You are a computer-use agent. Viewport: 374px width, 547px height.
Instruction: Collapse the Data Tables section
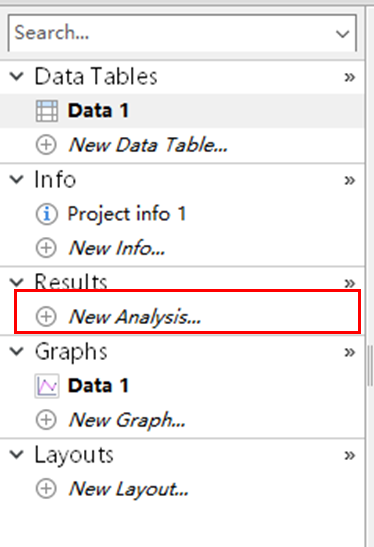[16, 76]
